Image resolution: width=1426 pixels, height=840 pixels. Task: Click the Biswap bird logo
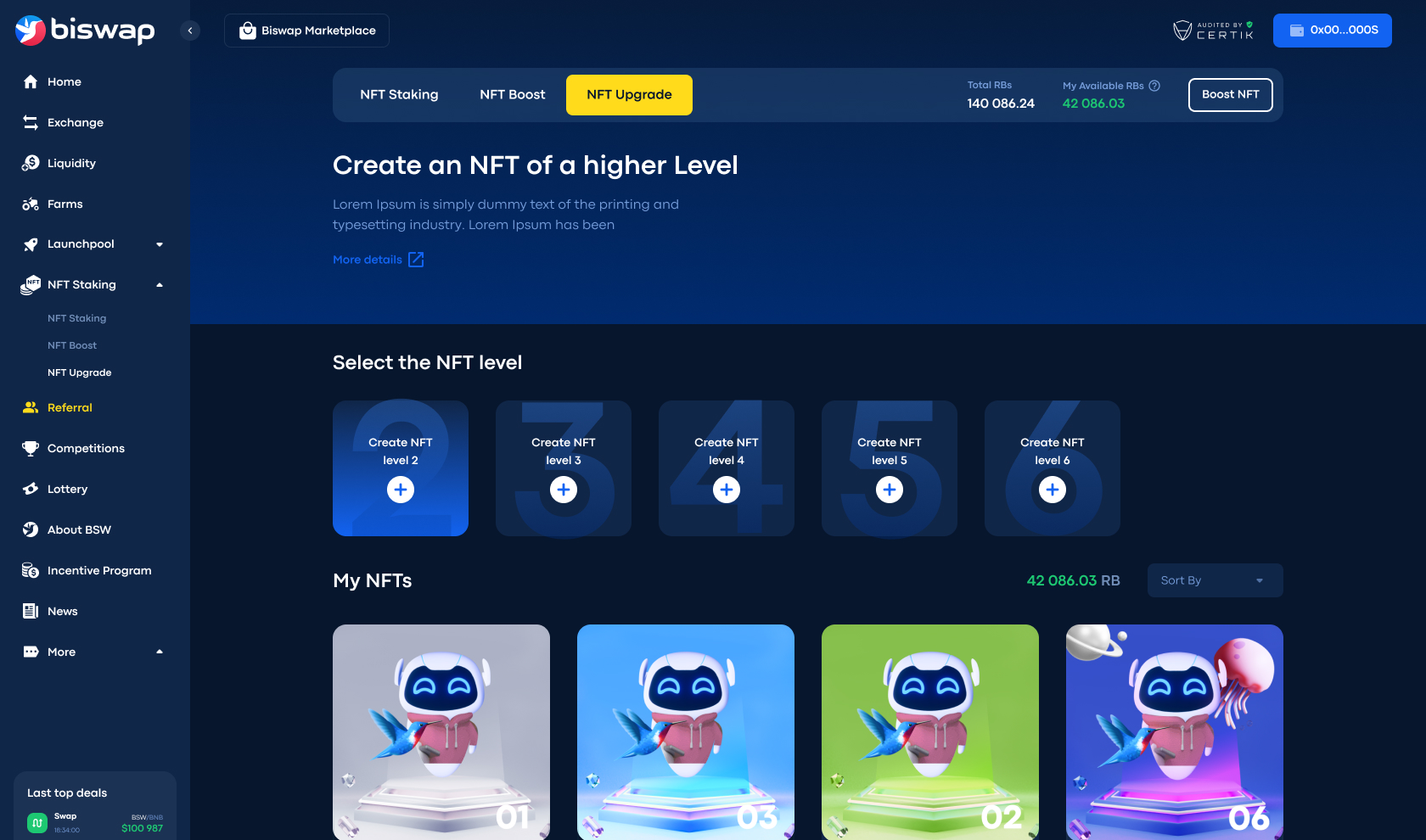[31, 31]
